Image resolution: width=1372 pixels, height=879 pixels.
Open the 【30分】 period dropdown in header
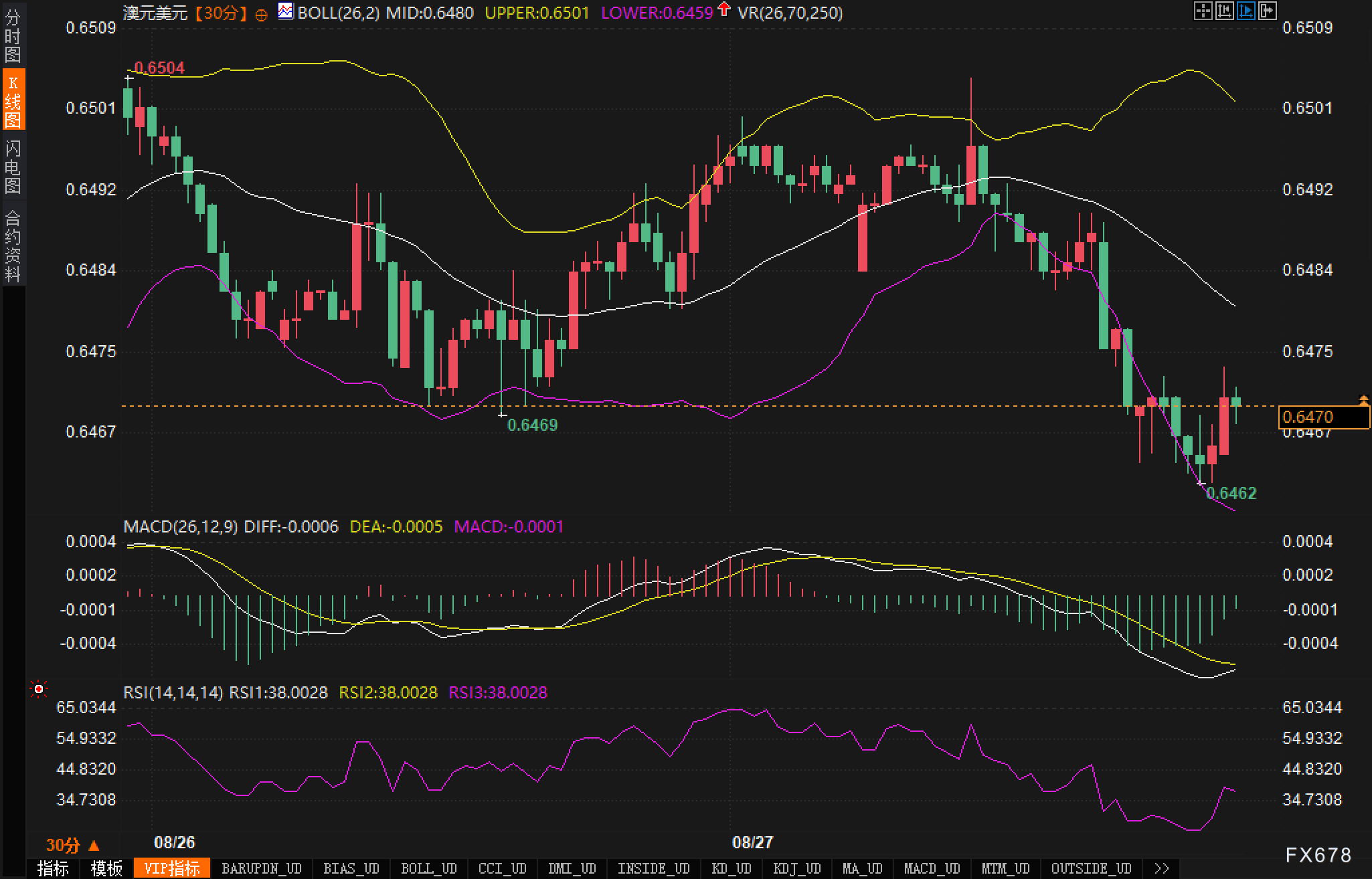pos(222,13)
